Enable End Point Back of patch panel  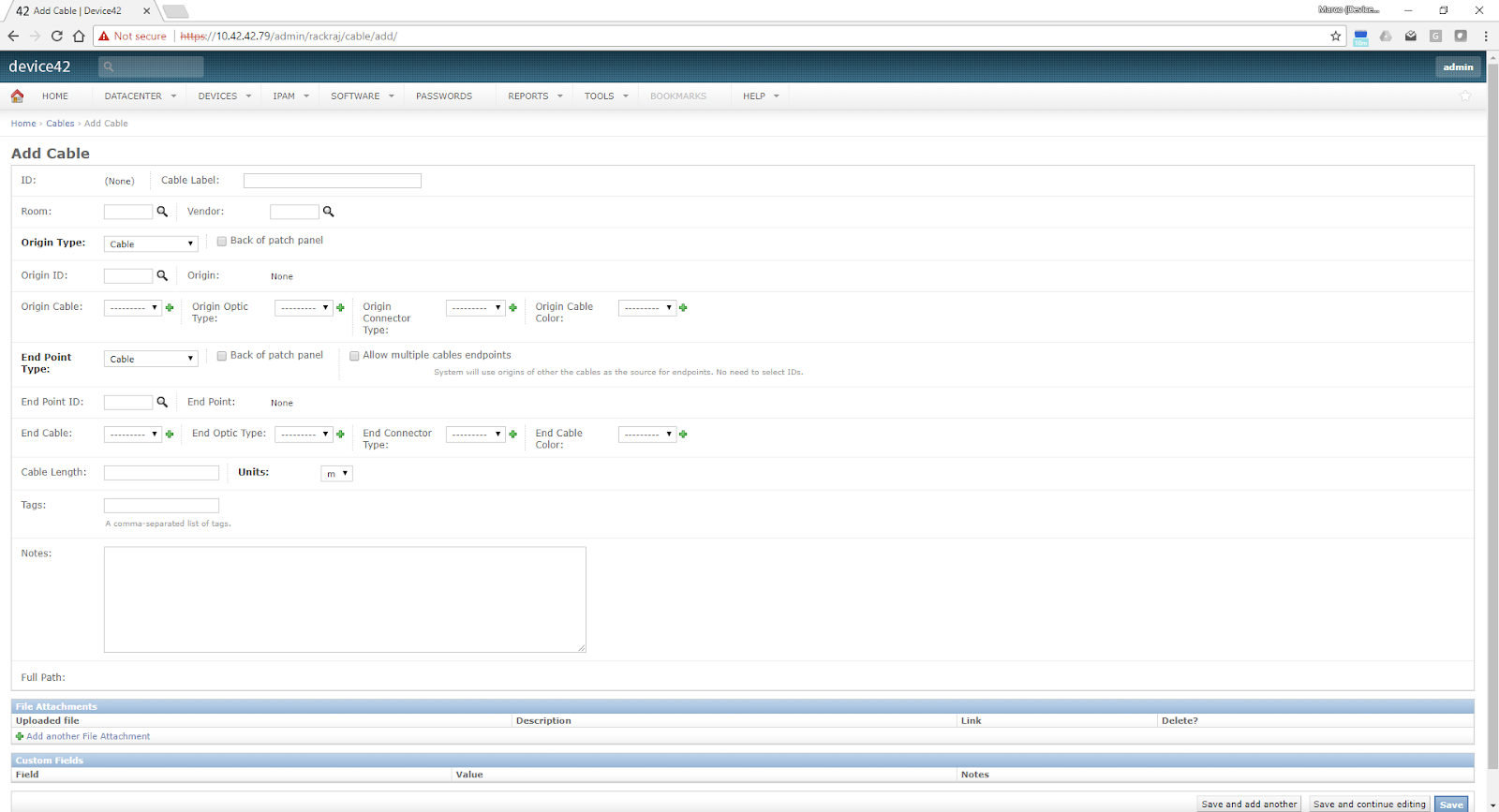(222, 356)
